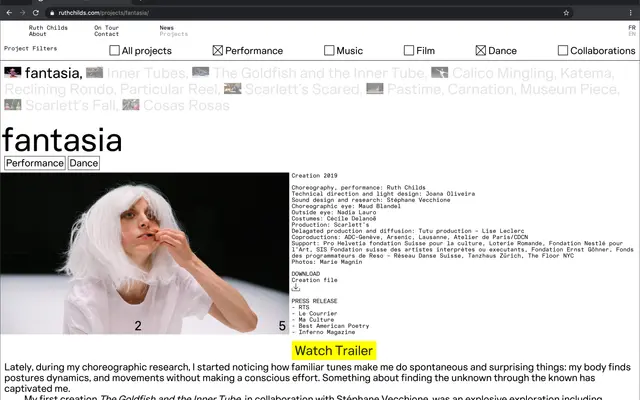Open Scarlett's Scared project link
Image resolution: width=640 pixels, height=400 pixels.
[303, 89]
